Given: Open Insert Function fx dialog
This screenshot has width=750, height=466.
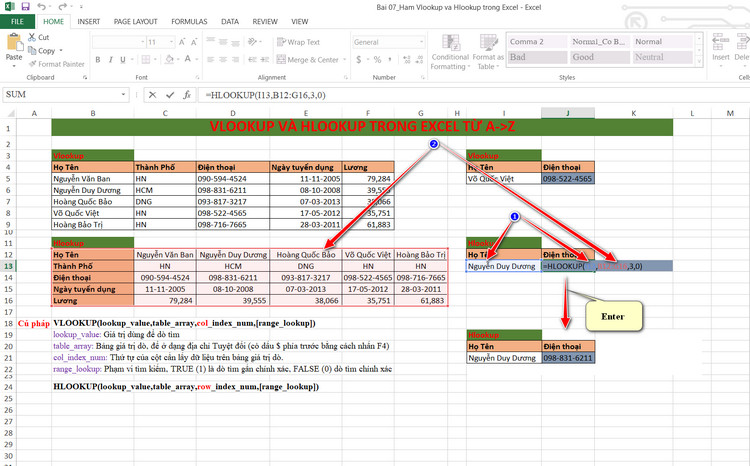Looking at the screenshot, I should (187, 95).
